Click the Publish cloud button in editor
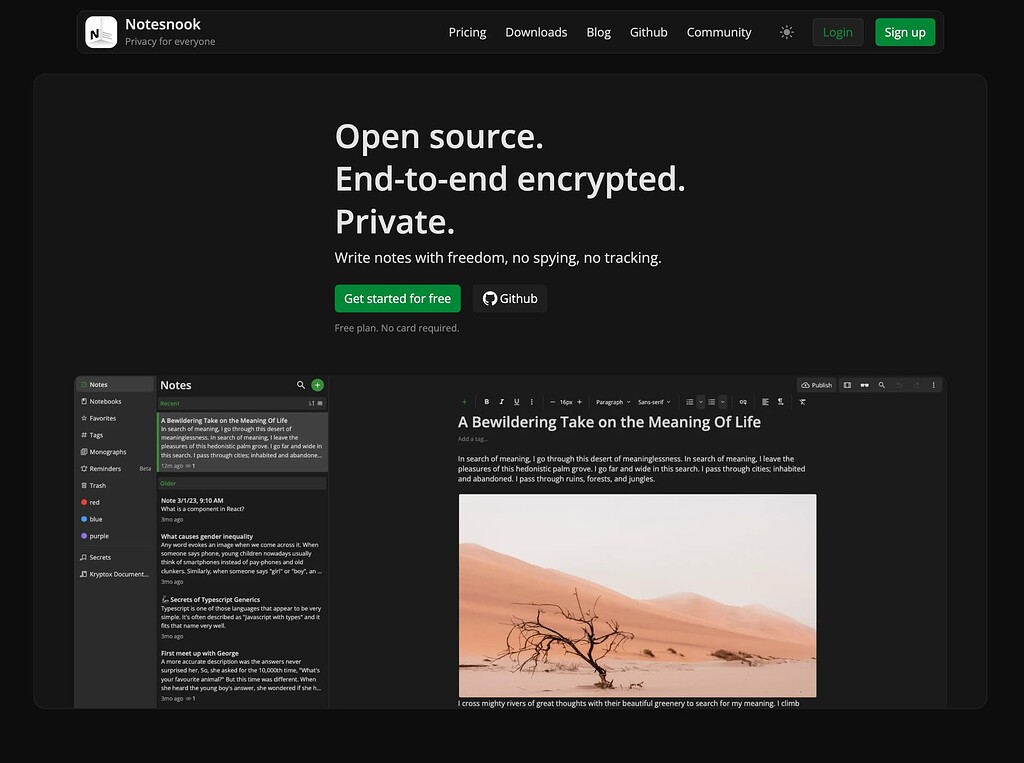Image resolution: width=1024 pixels, height=763 pixels. point(816,385)
